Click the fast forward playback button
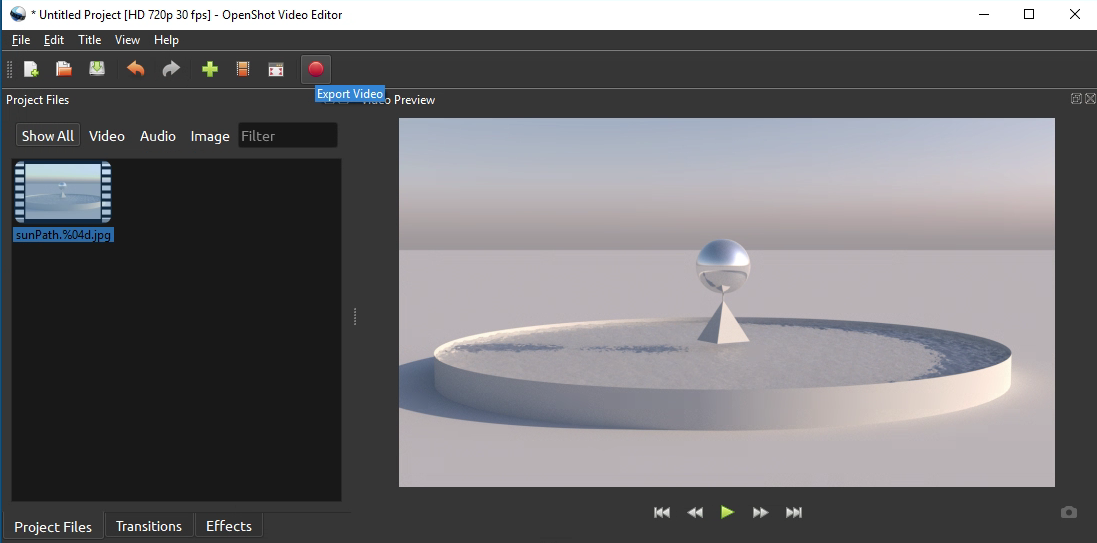 760,512
